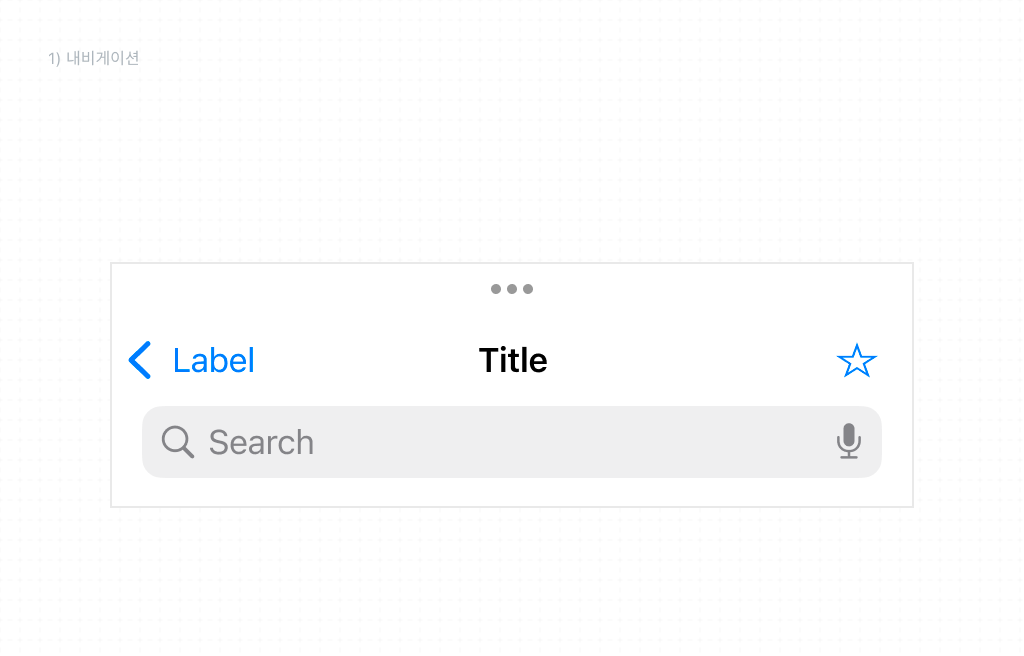Click white area below the search bar inside frame
The image size is (1024, 656).
tap(512, 493)
